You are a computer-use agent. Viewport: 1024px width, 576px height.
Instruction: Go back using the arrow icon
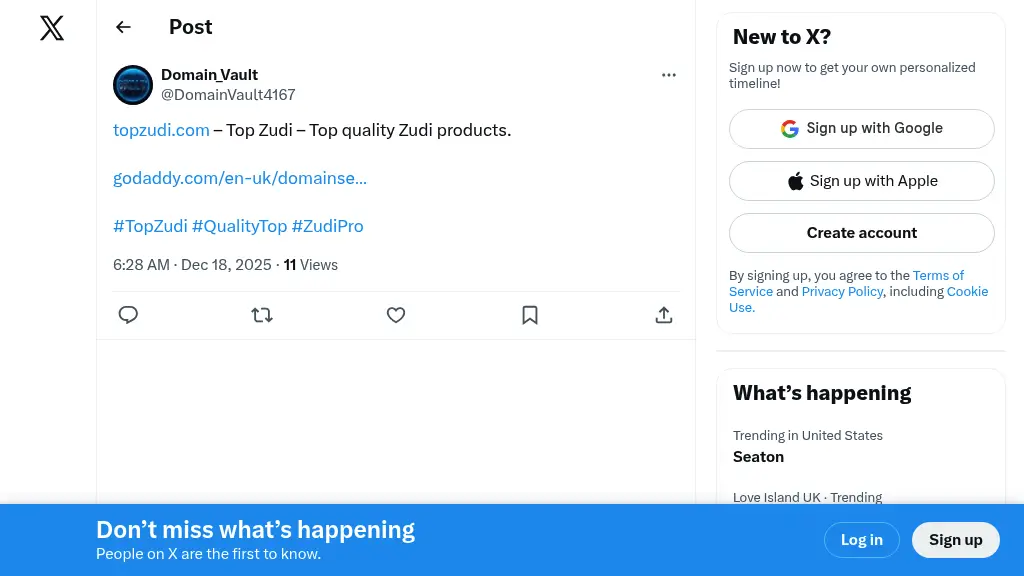point(123,27)
